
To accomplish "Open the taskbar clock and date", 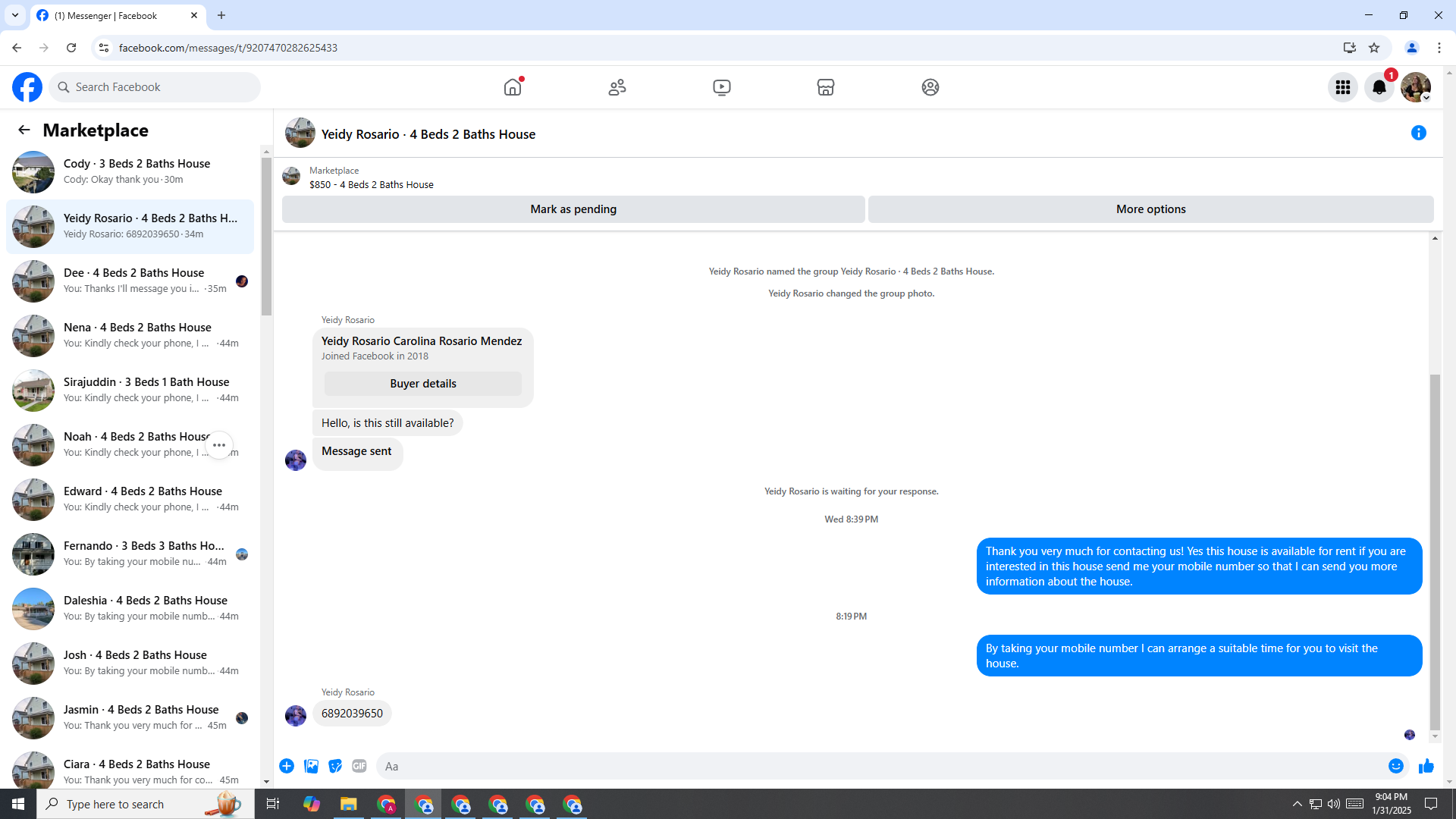I will [1392, 804].
